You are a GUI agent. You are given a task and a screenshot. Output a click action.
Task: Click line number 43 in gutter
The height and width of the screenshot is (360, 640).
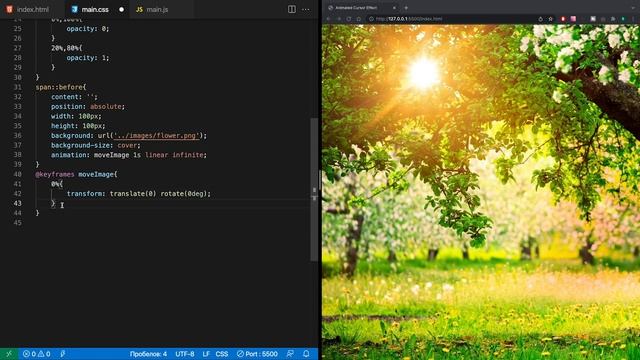(18, 203)
